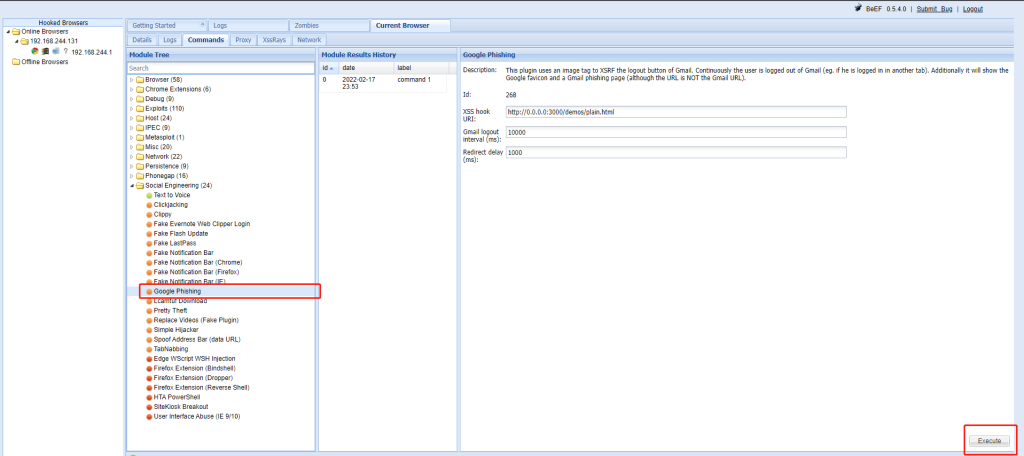Viewport: 1024px width, 456px height.
Task: Open the Zombies tab
Action: click(328, 25)
